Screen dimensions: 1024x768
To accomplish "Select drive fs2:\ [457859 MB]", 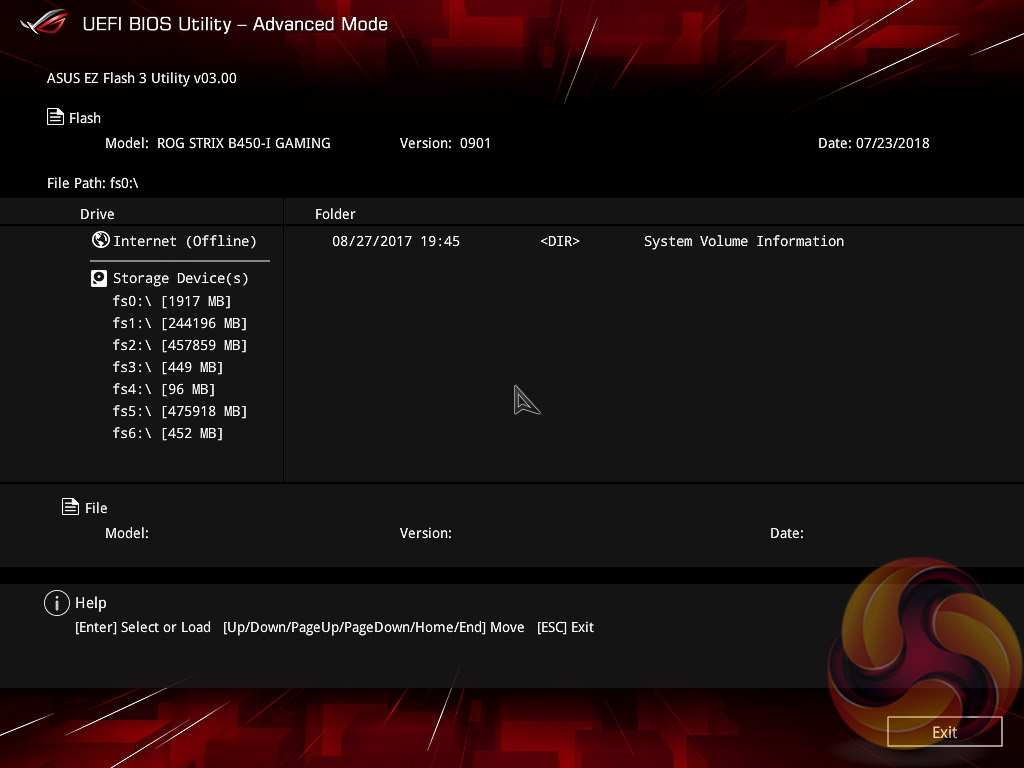I will tap(180, 345).
